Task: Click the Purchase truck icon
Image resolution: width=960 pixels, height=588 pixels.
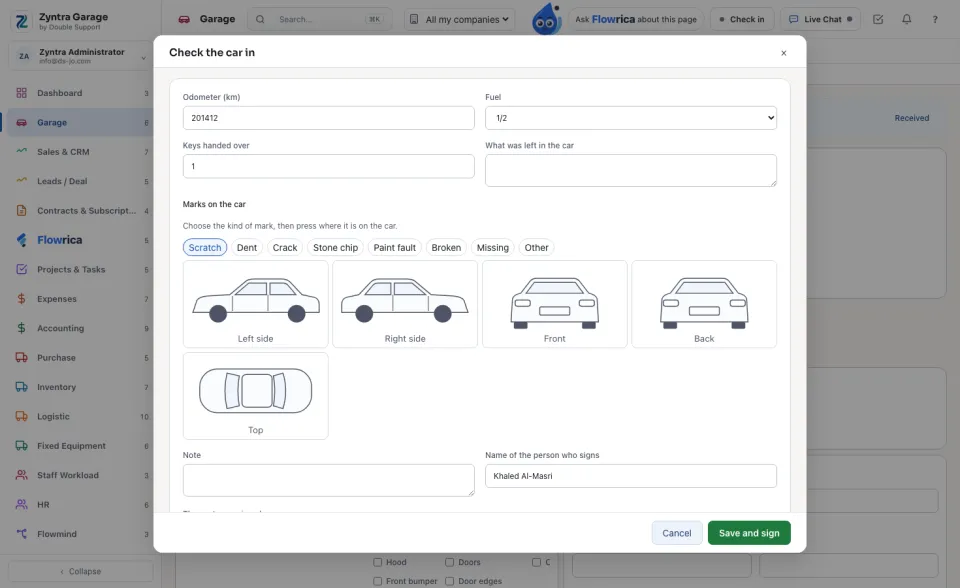Action: [x=21, y=357]
